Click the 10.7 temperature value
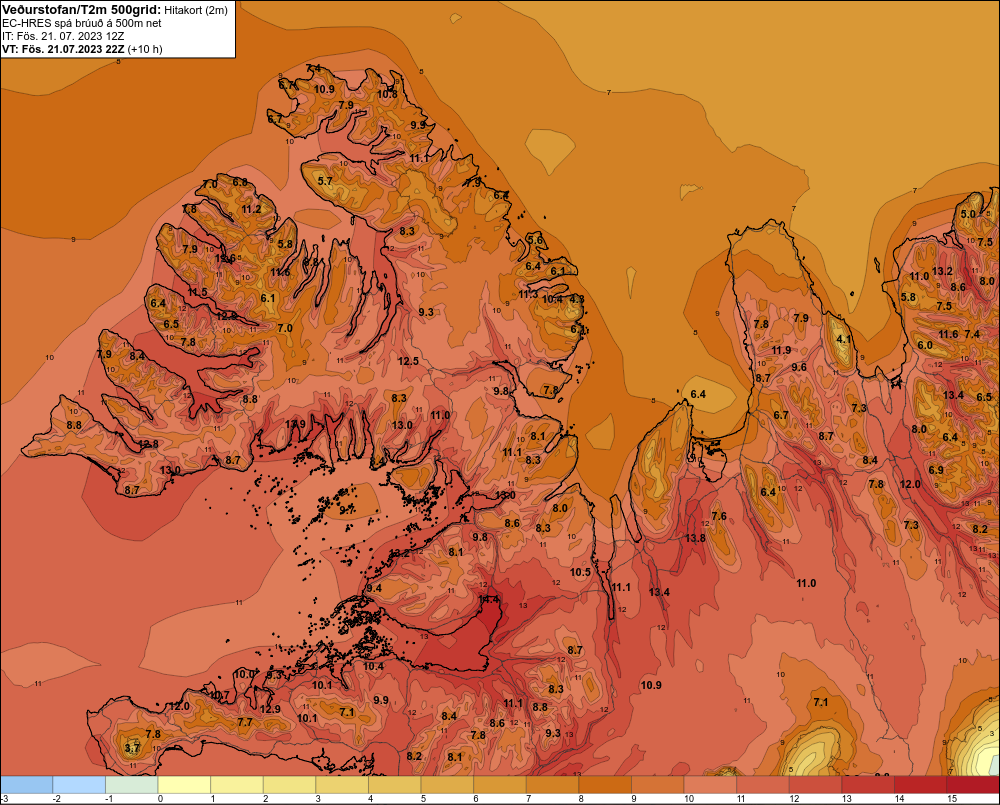Image resolution: width=1000 pixels, height=805 pixels. 219,695
